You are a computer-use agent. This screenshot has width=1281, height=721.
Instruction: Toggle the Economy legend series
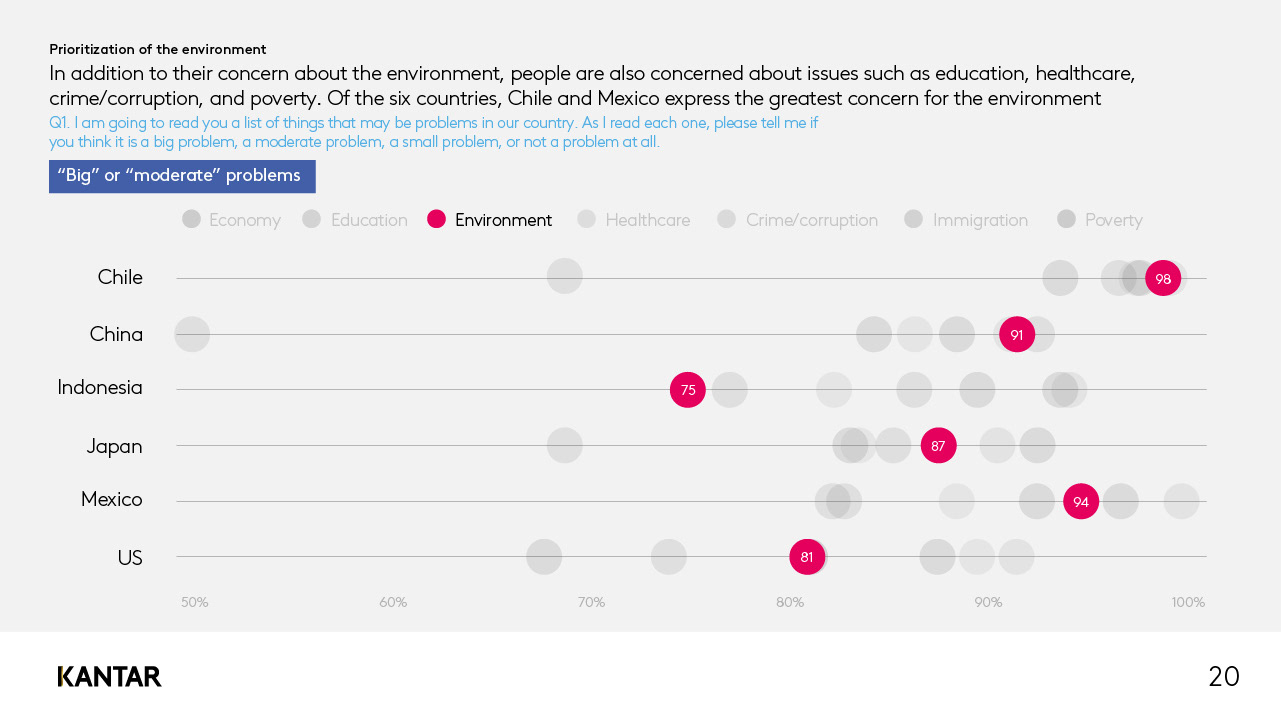coord(231,220)
